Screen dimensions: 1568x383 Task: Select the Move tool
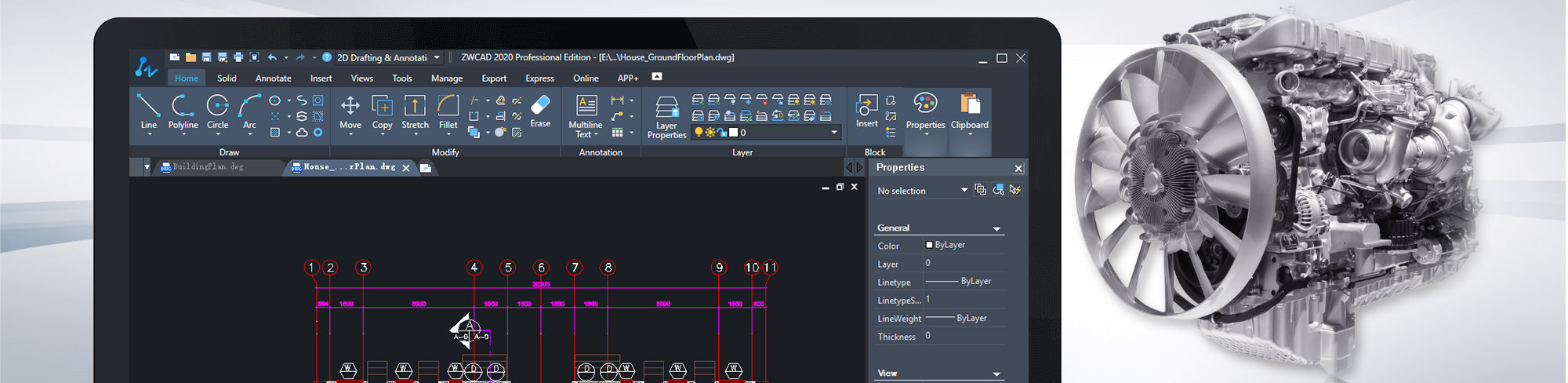pos(350,111)
